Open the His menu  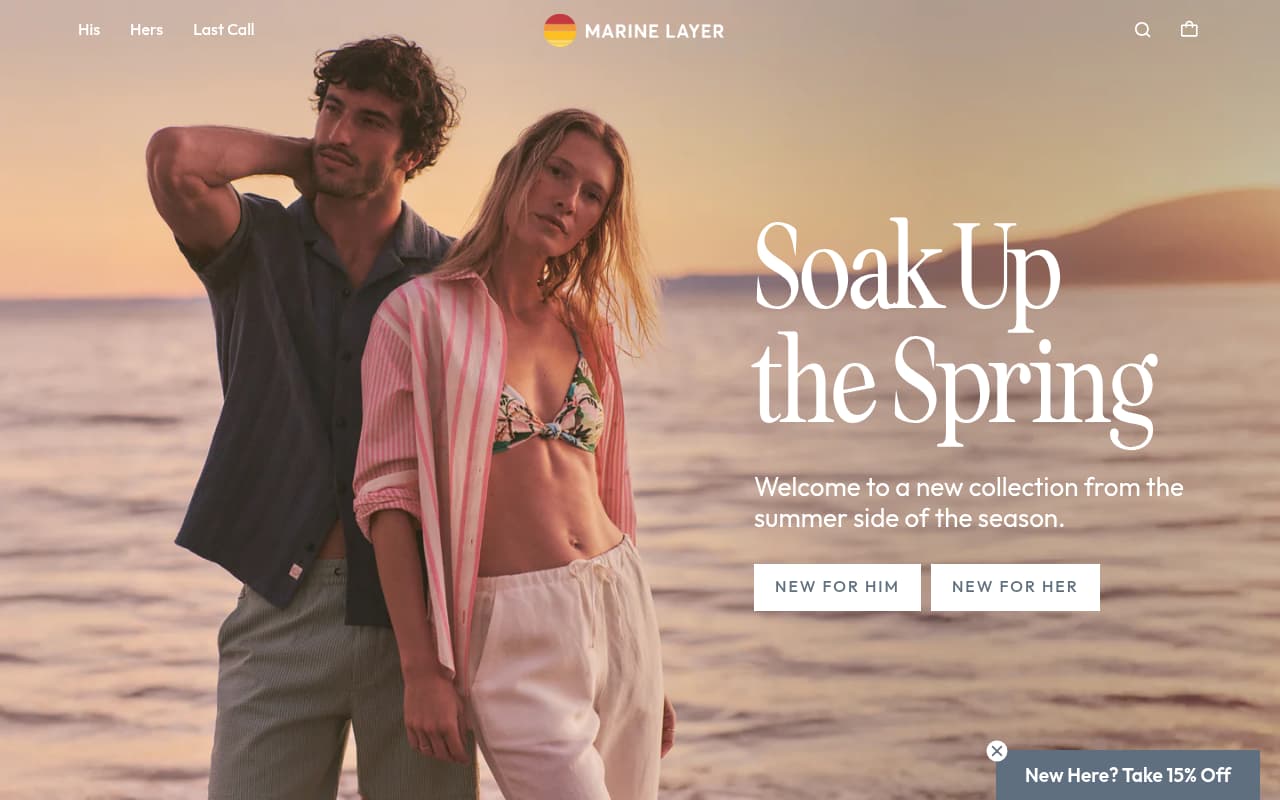(x=89, y=30)
